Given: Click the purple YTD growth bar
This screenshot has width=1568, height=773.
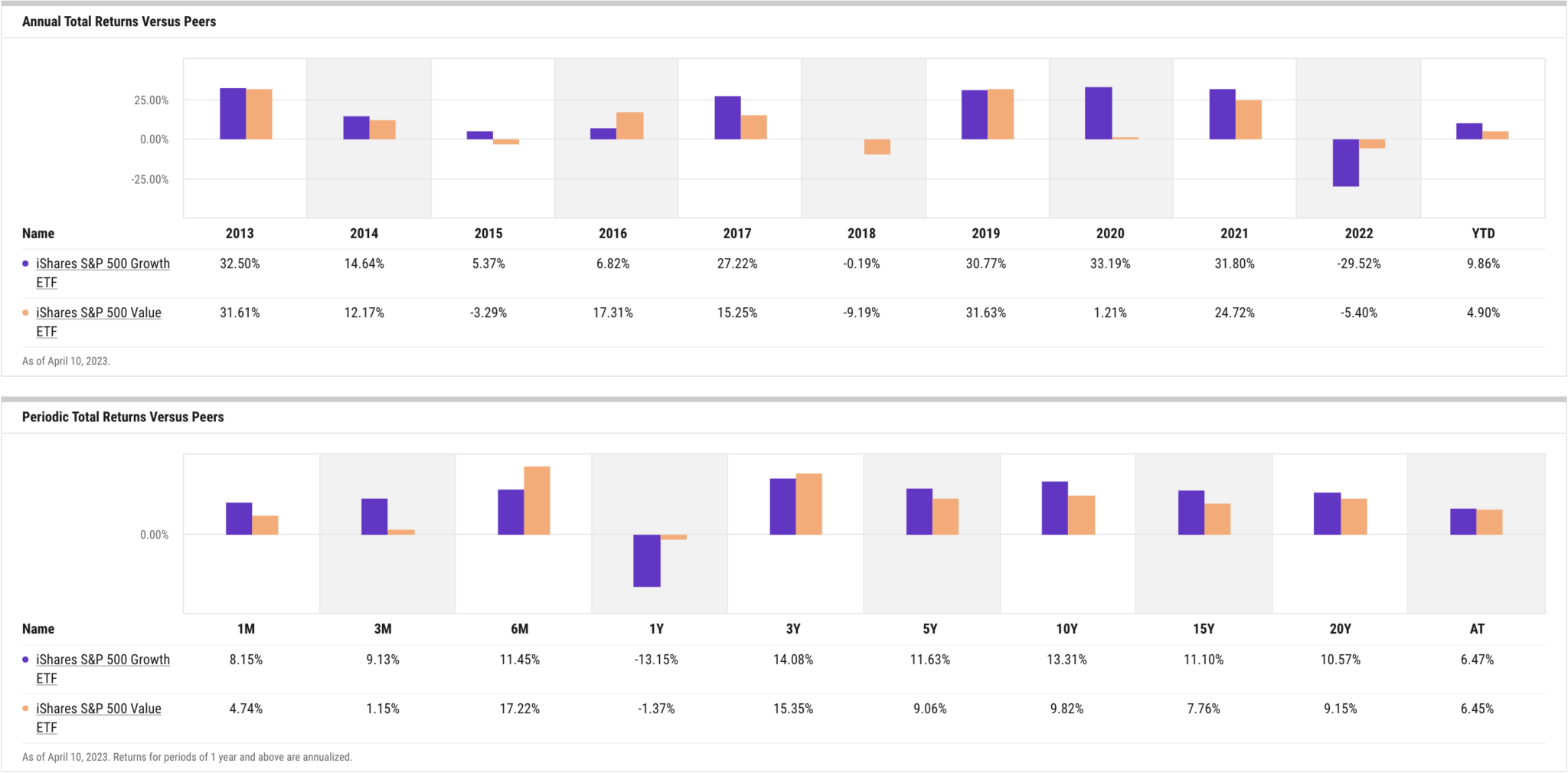Looking at the screenshot, I should click(1469, 131).
